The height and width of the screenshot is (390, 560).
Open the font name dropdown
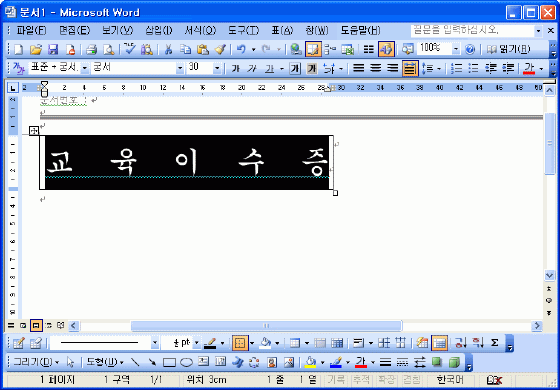(180, 68)
